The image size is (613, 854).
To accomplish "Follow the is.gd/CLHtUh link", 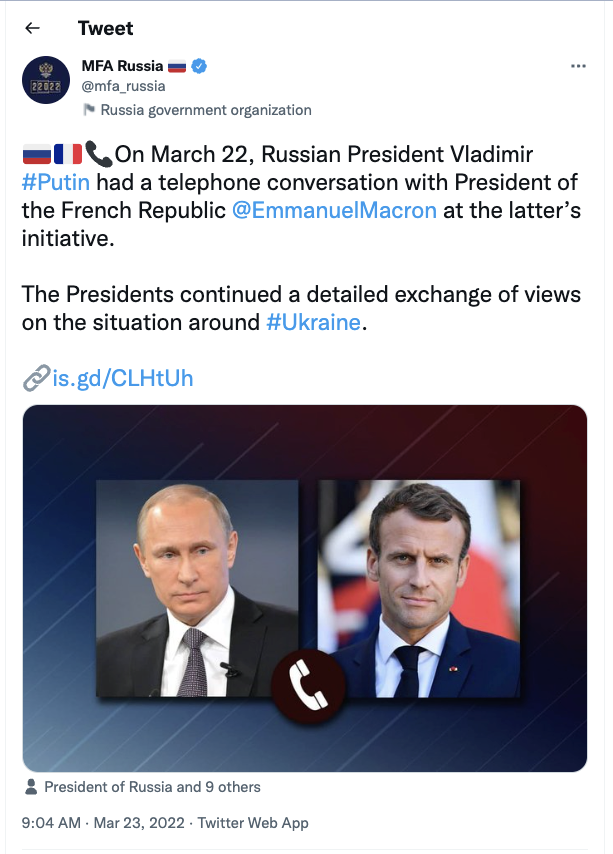I will (122, 379).
